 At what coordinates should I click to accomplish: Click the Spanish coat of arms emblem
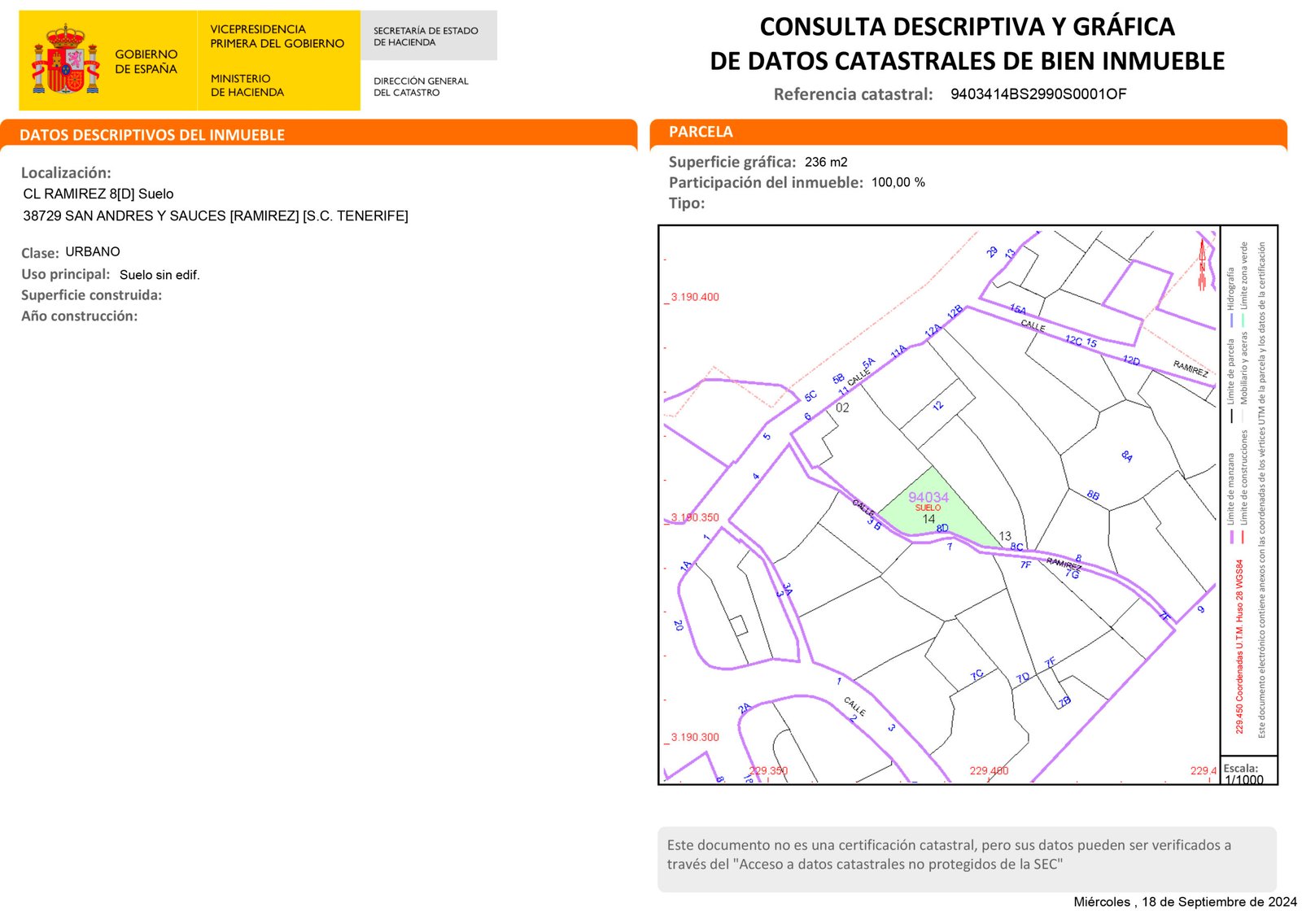65,59
